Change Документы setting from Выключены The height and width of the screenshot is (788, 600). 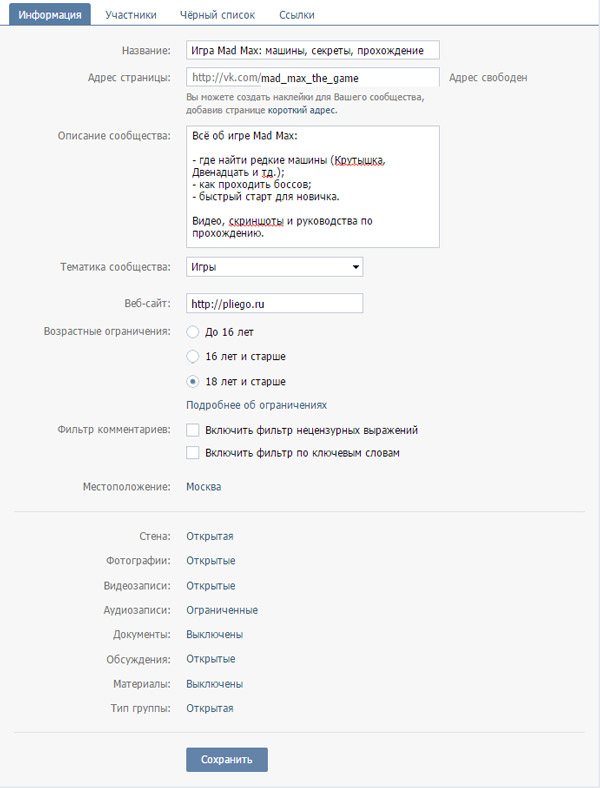point(215,635)
